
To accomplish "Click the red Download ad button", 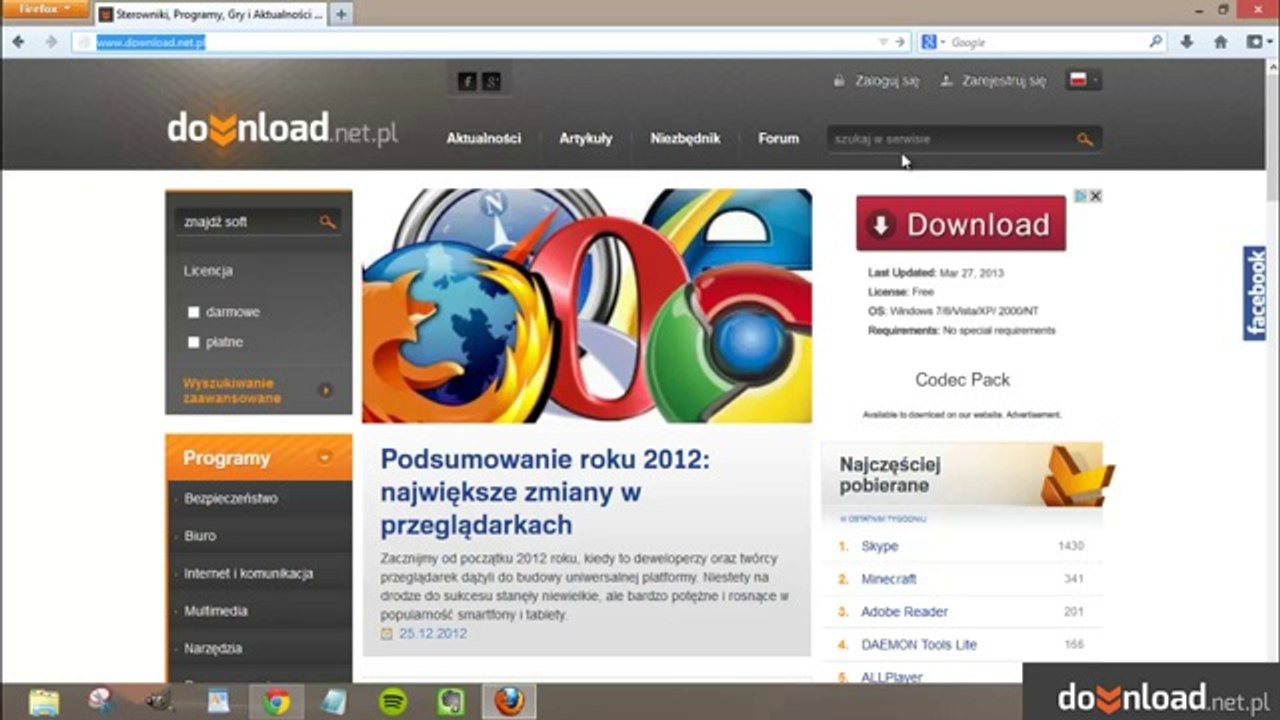I will click(961, 223).
